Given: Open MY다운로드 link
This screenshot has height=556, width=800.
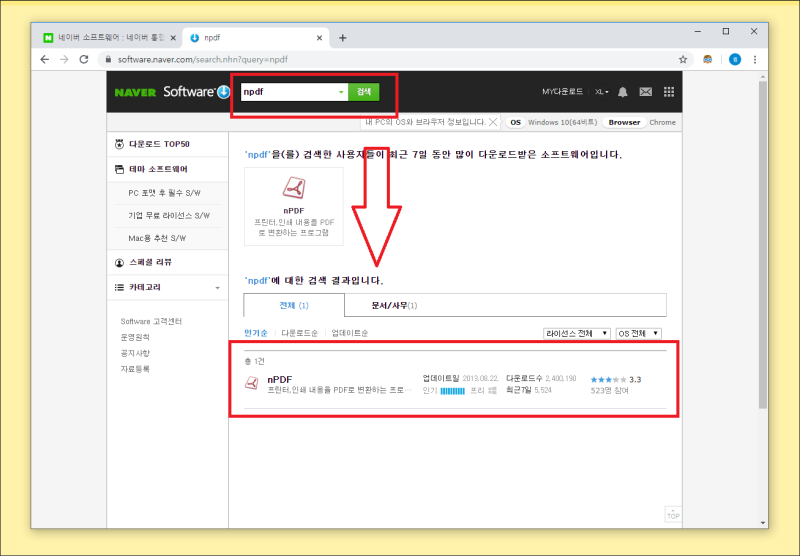Looking at the screenshot, I should pos(562,92).
